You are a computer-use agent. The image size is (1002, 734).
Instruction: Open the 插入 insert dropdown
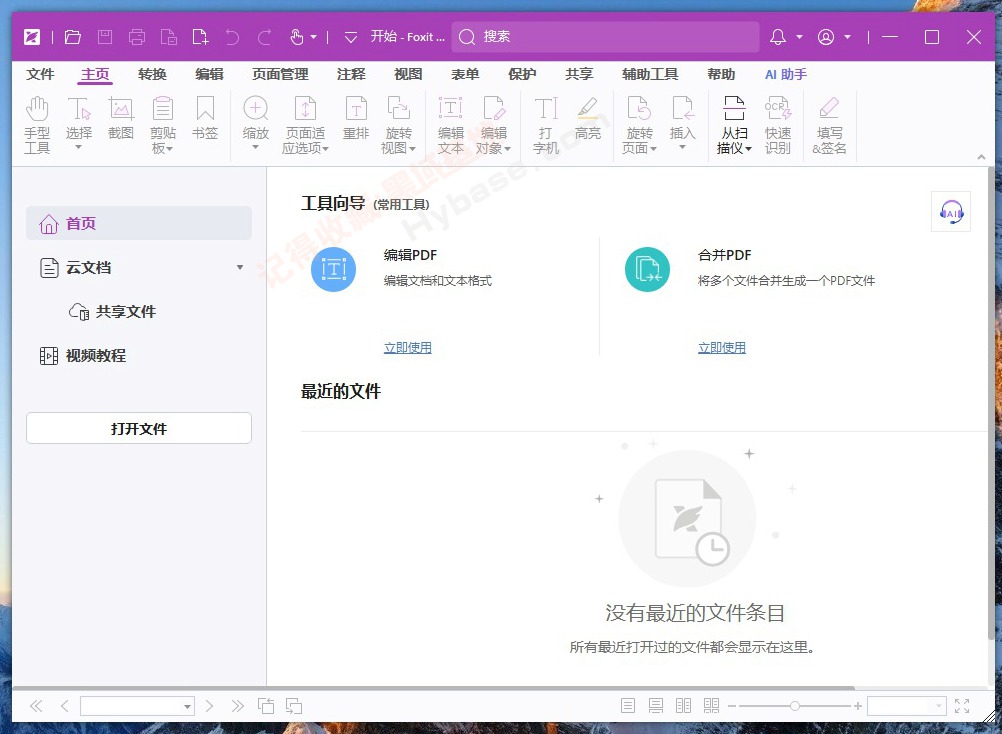tap(682, 148)
